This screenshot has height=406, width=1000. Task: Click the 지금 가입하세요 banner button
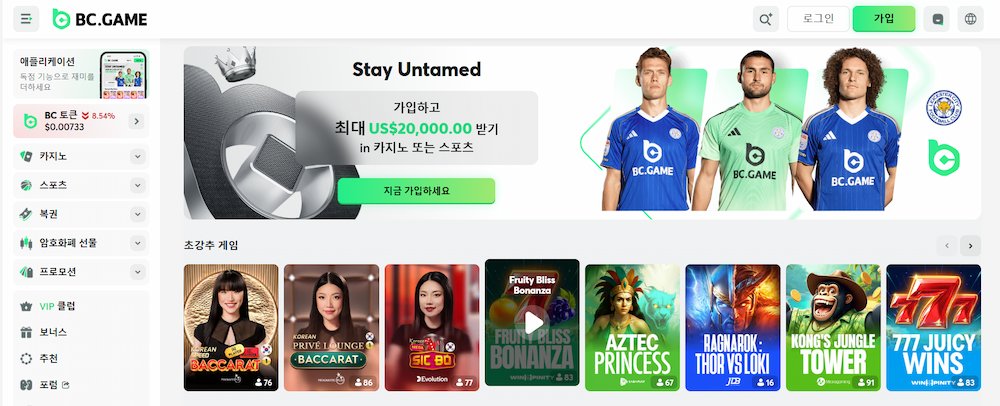(416, 191)
